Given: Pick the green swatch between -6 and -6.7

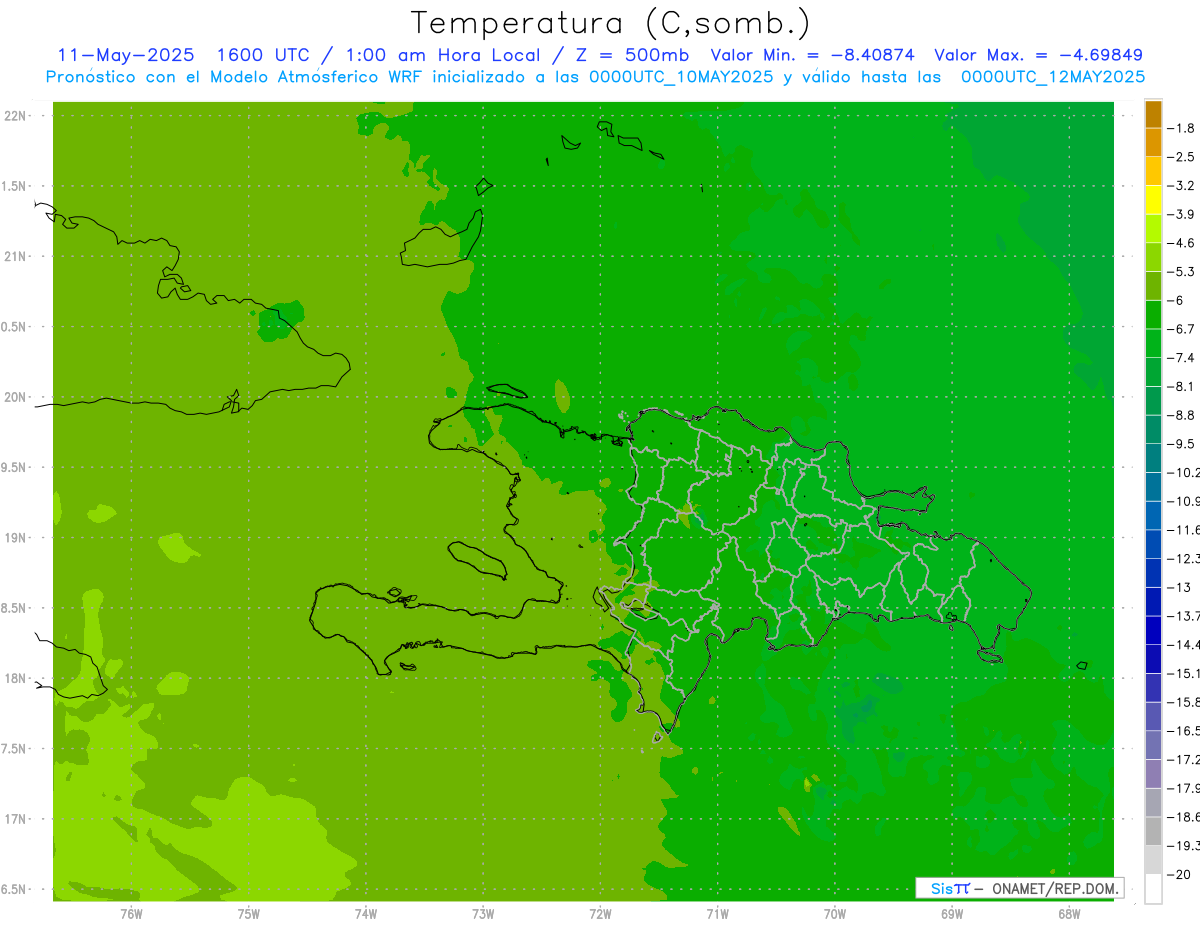Looking at the screenshot, I should 1153,315.
